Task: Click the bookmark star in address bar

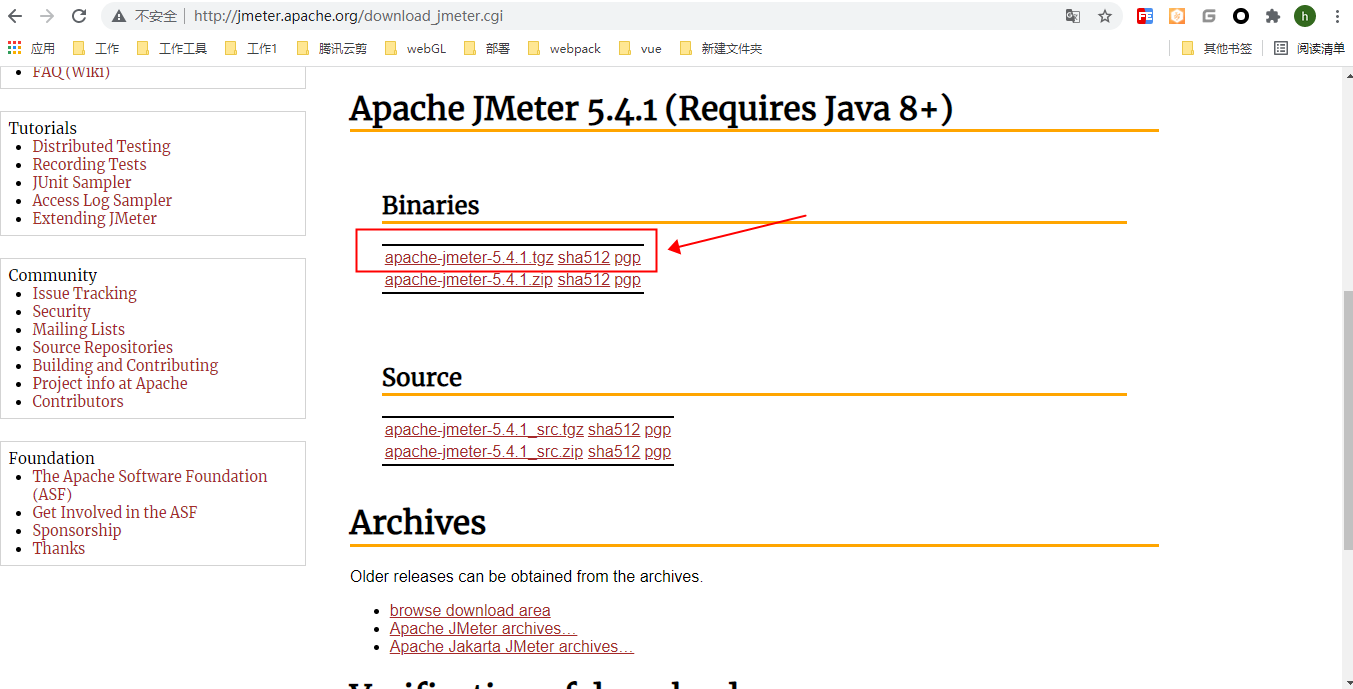Action: 1105,15
